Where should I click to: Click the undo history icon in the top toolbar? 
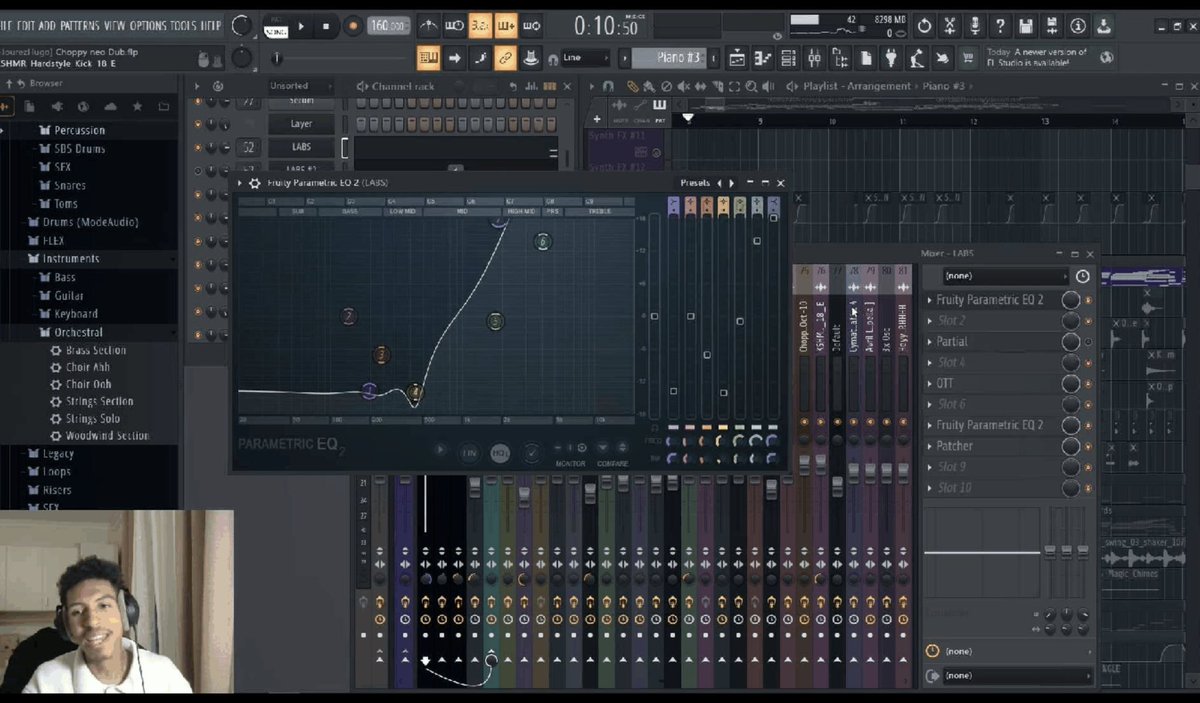tap(925, 26)
